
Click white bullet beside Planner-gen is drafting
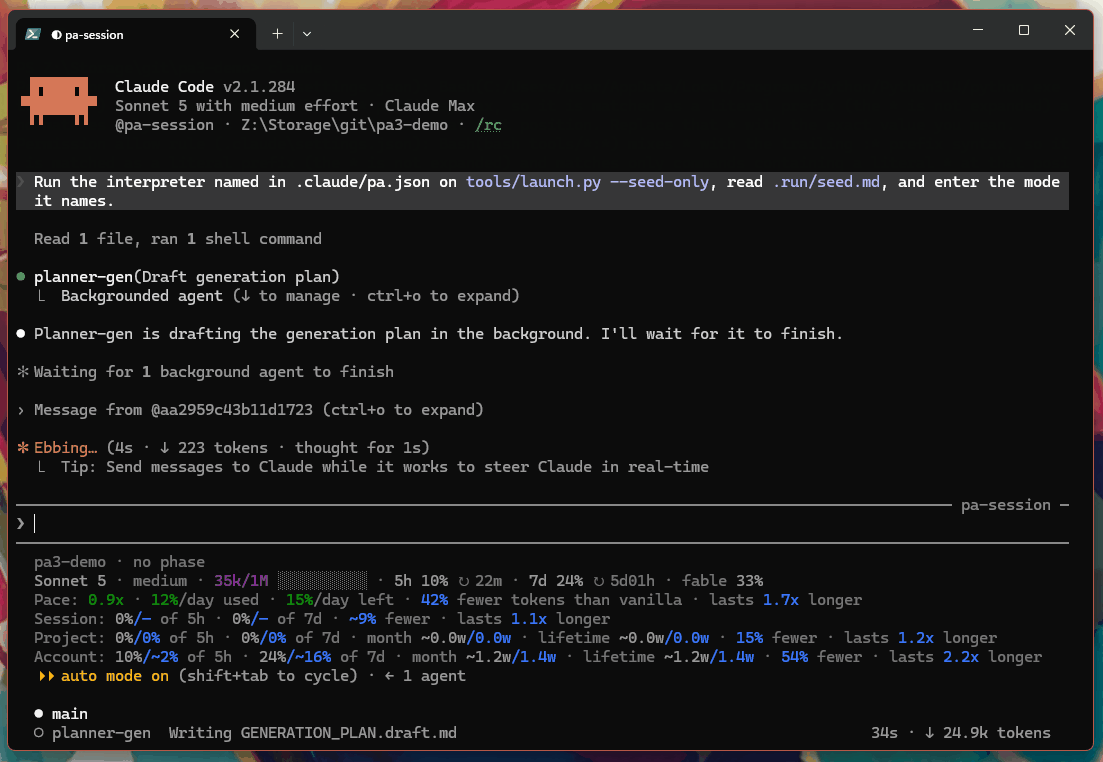pyautogui.click(x=21, y=334)
